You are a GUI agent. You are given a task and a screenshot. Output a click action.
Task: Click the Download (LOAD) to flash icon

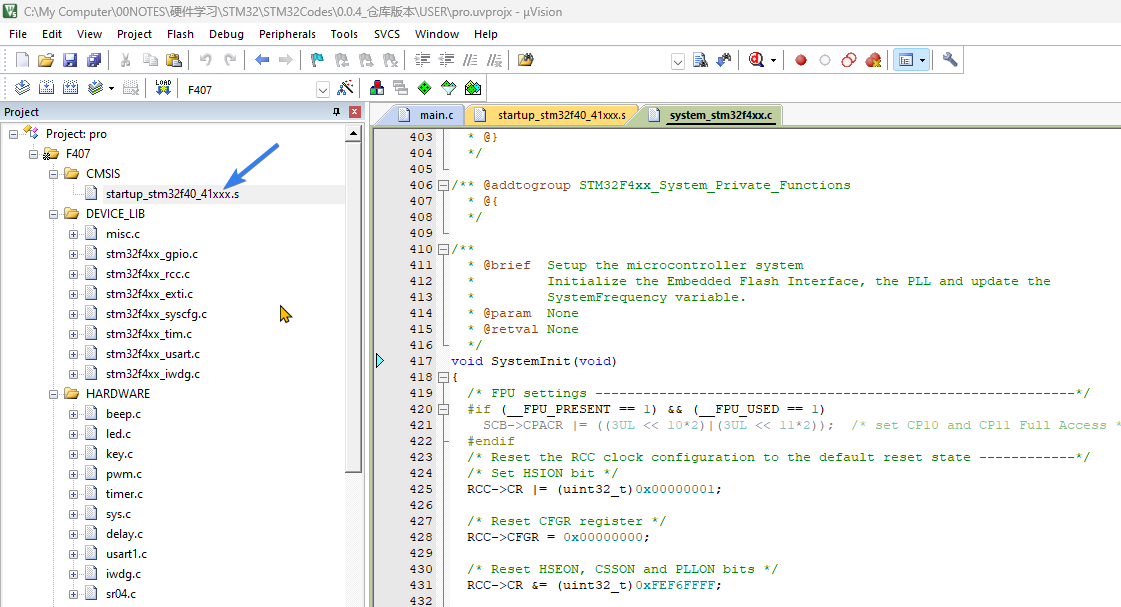point(163,88)
